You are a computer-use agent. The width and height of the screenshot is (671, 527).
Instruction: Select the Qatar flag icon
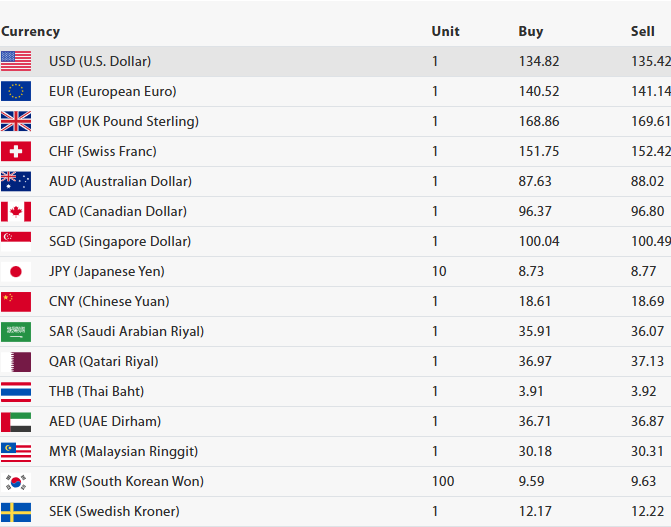(x=16, y=361)
